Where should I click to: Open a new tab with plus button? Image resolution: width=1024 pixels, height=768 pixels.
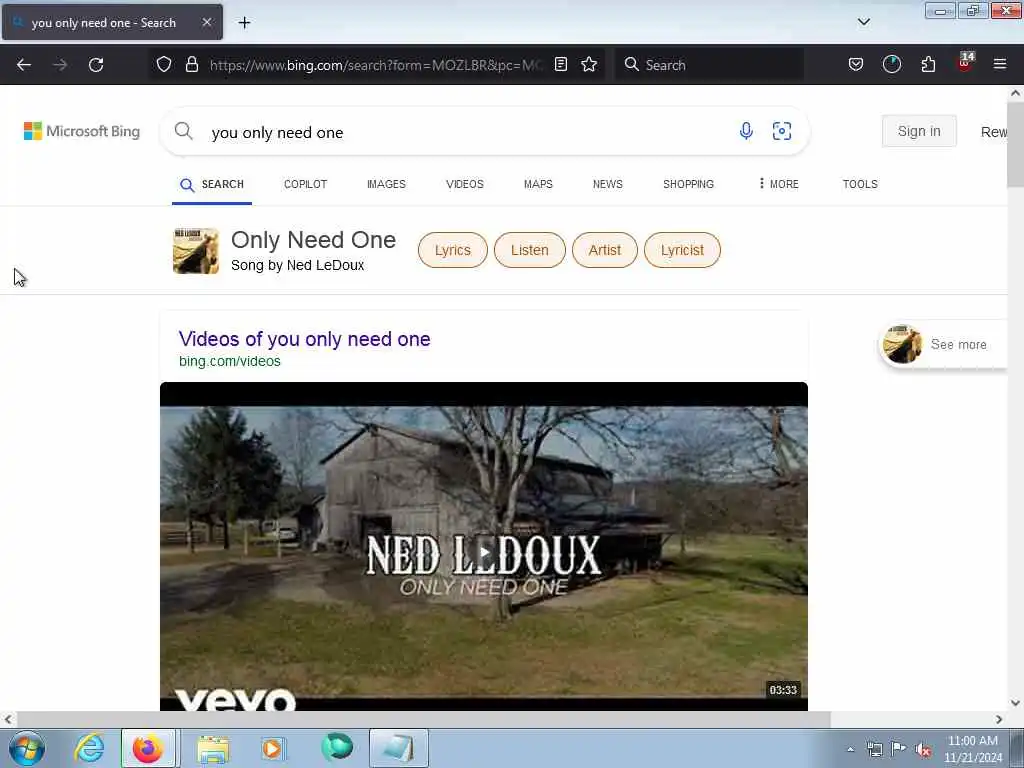(x=244, y=23)
